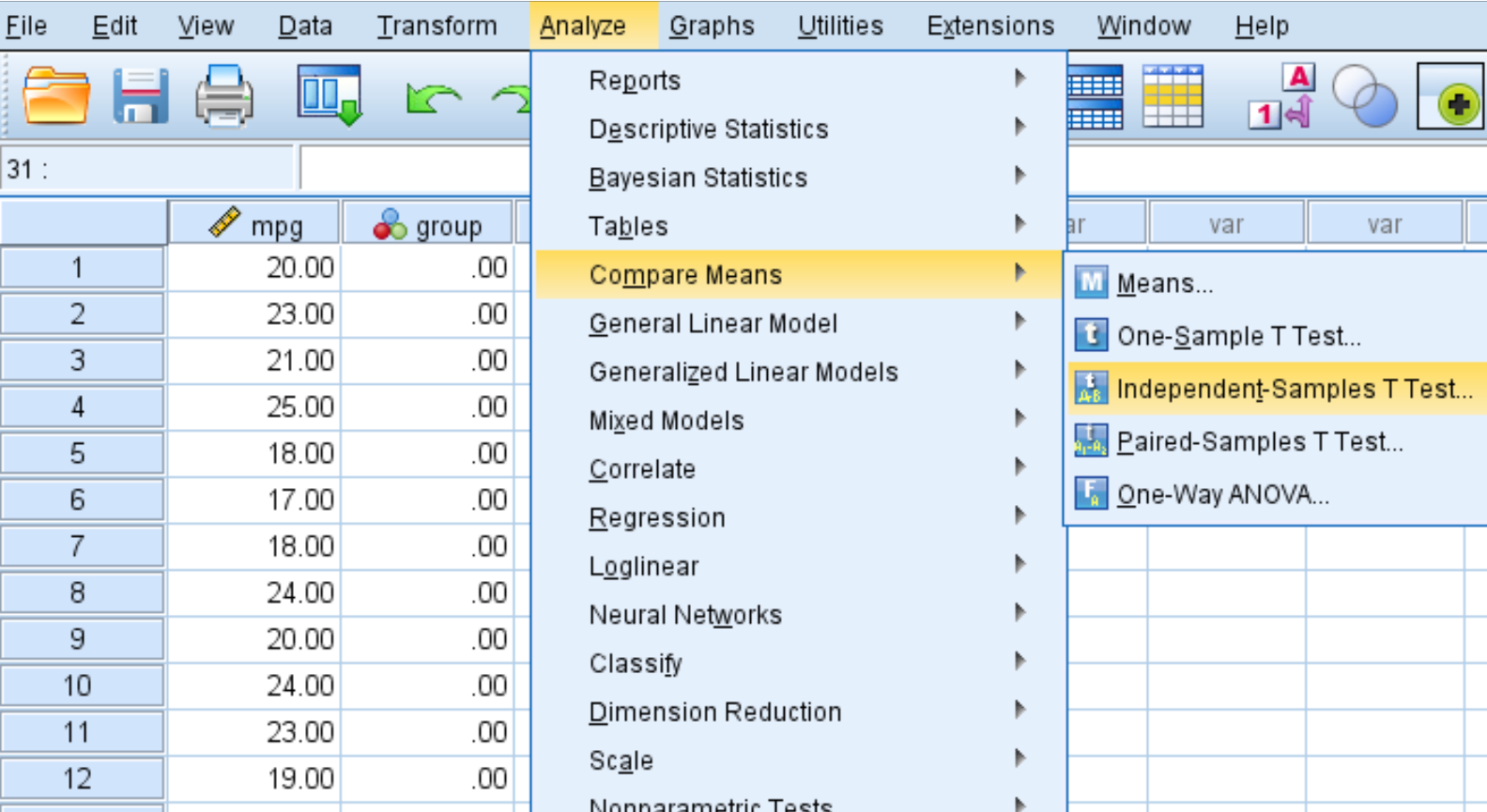The height and width of the screenshot is (812, 1487).
Task: Expand the Tables submenu arrow
Action: click(1020, 223)
